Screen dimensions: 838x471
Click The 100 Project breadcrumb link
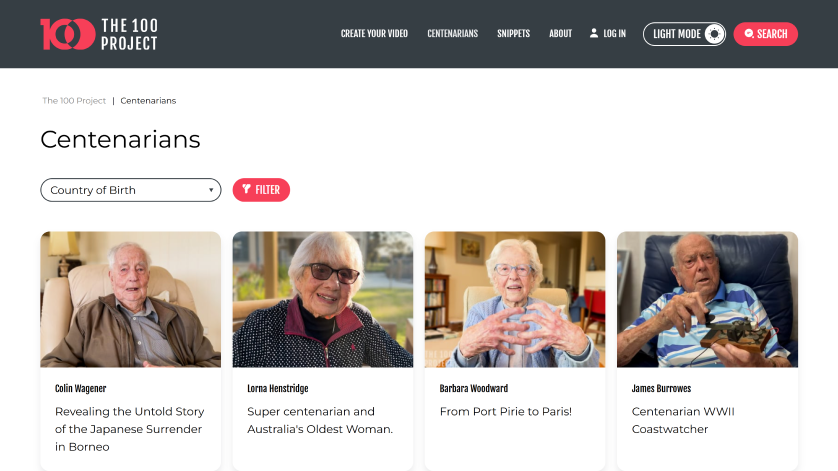point(74,101)
